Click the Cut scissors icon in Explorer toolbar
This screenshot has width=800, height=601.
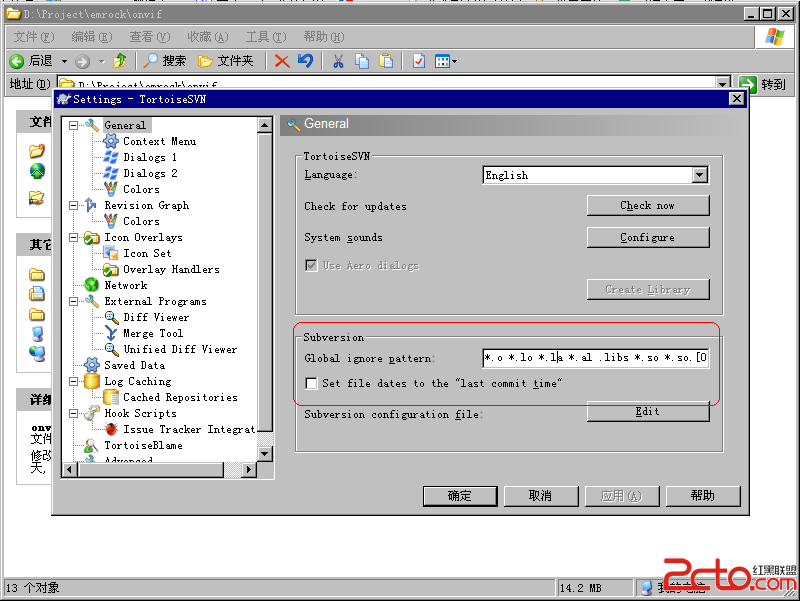pos(338,61)
